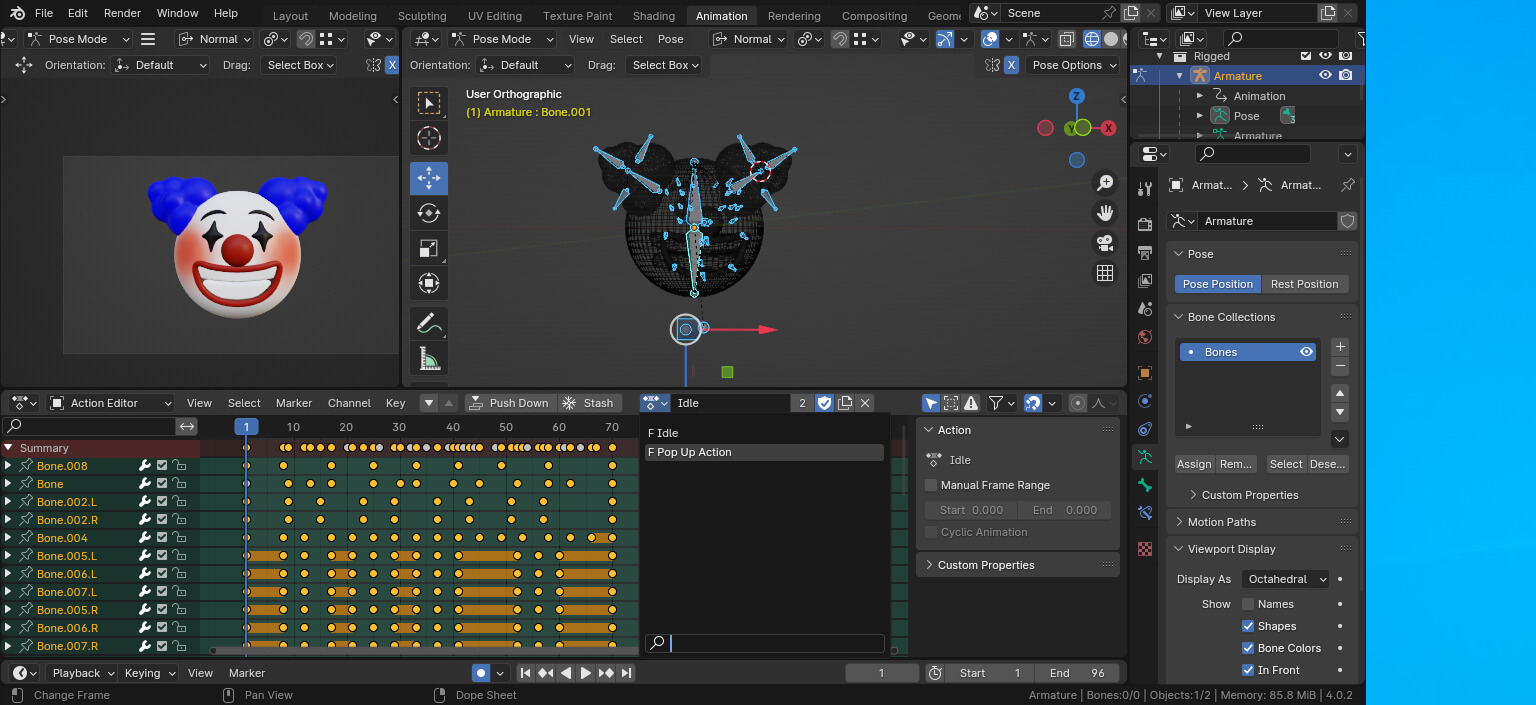The width and height of the screenshot is (1536, 705).
Task: Open the Render menu
Action: [x=123, y=13]
